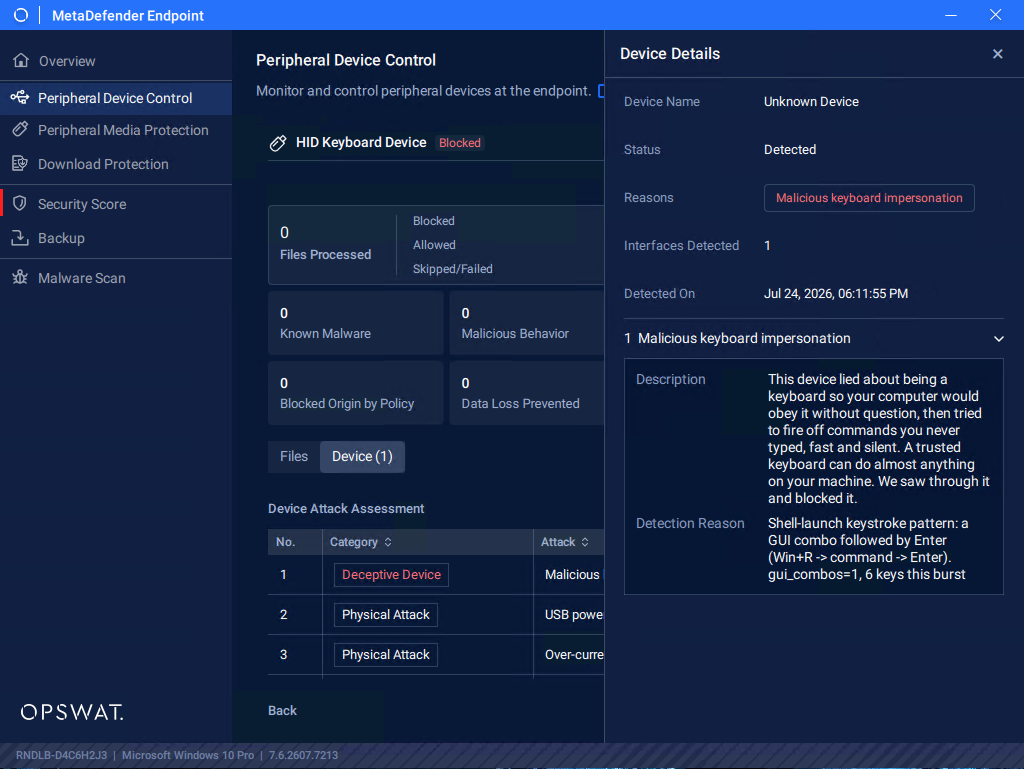Open the Malware Scan bug icon

pyautogui.click(x=20, y=277)
